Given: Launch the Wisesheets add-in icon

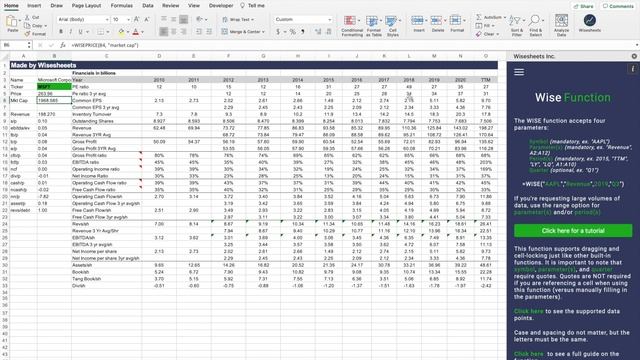Looking at the screenshot, I should 589,20.
